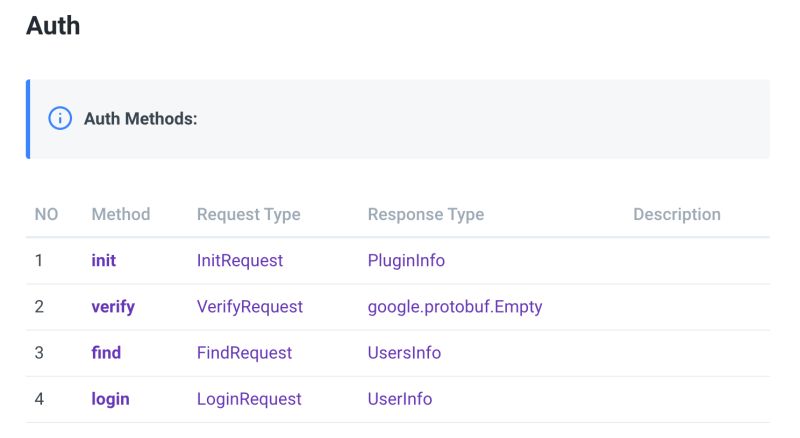The image size is (800, 438).
Task: Open the UserInfo response type
Action: point(400,399)
